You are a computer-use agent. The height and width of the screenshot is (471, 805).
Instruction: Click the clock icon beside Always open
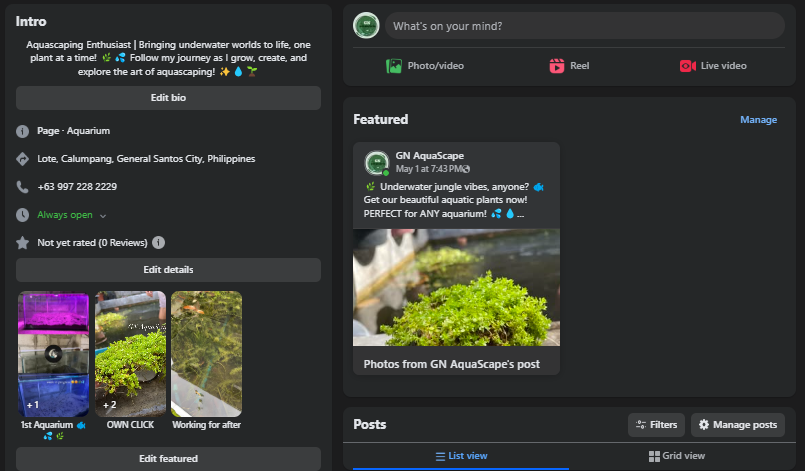23,215
